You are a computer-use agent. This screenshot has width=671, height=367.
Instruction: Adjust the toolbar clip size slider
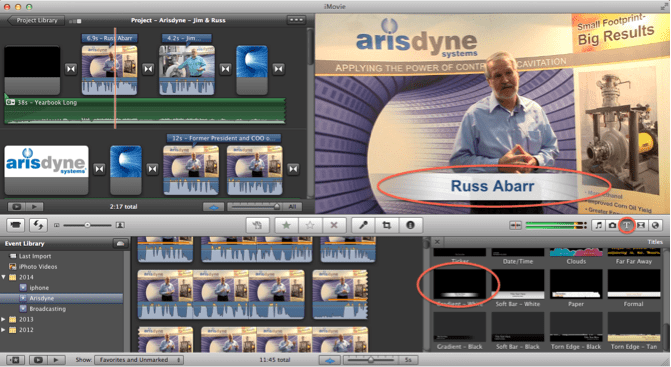[x=87, y=225]
